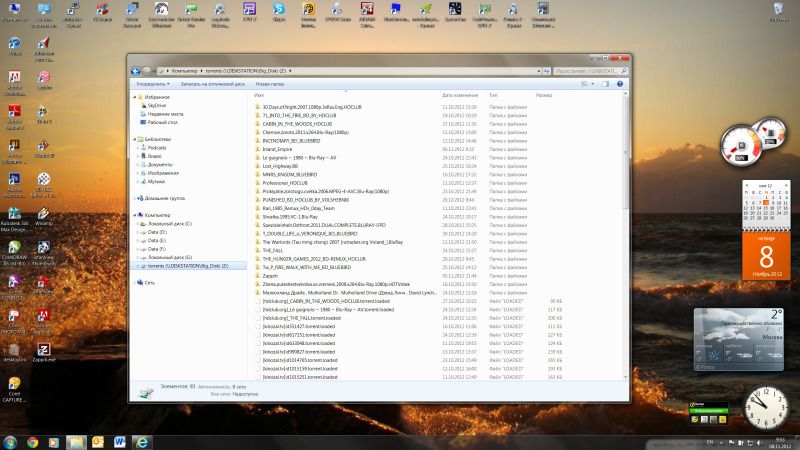Toggle the preview pane icon in Explorer toolbar

pos(605,84)
